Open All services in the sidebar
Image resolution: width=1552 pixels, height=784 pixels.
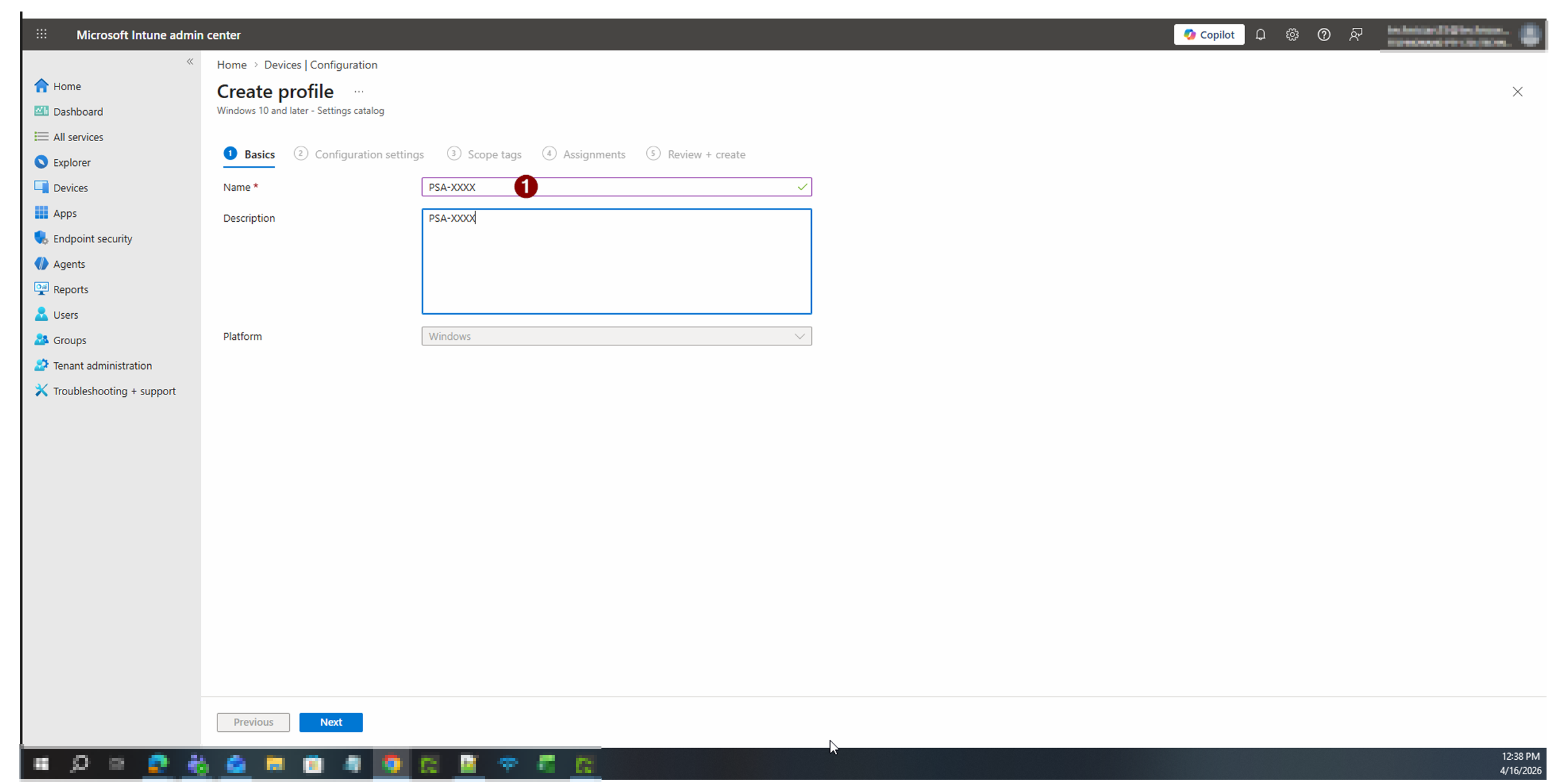tap(69, 137)
